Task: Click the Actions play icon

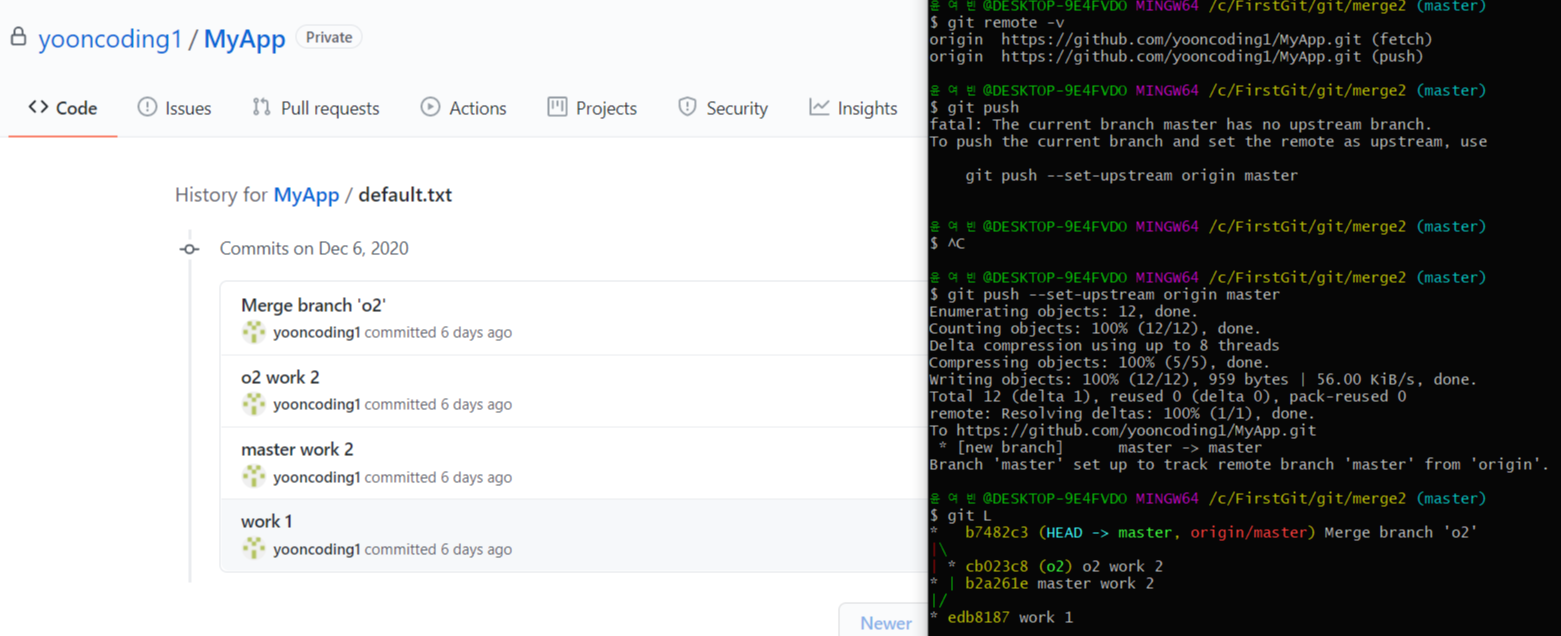Action: (x=430, y=107)
